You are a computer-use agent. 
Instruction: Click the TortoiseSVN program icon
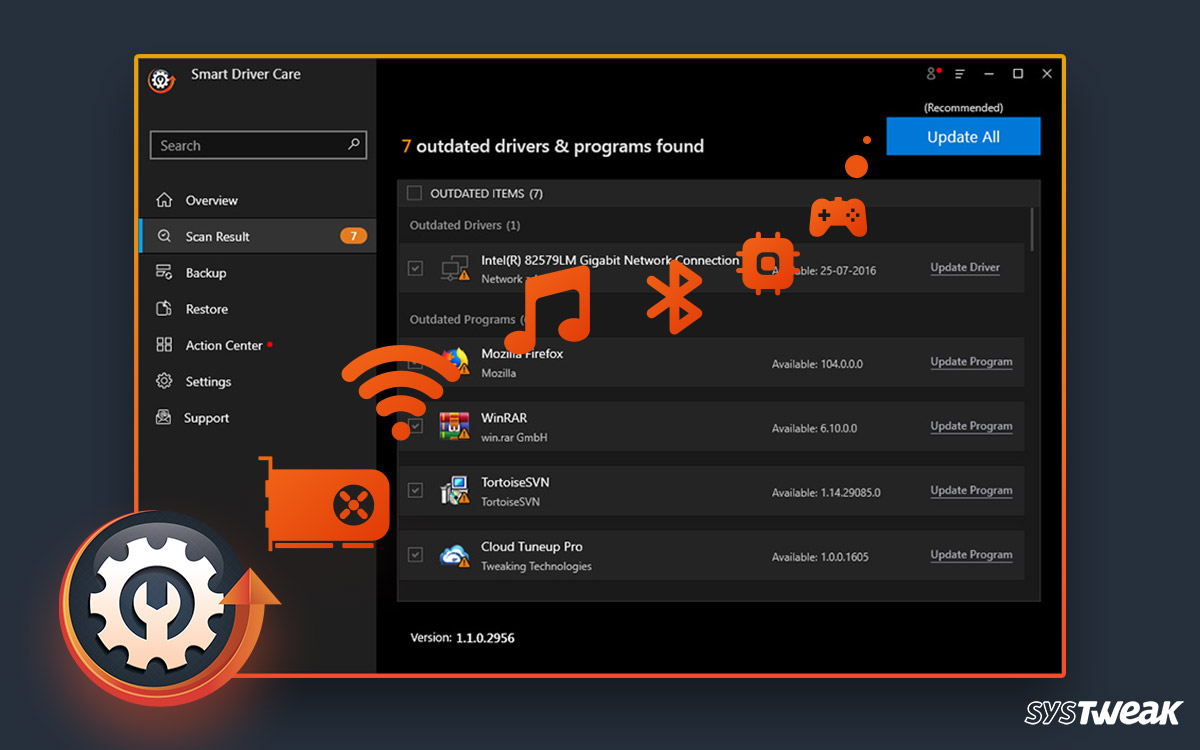click(x=455, y=491)
